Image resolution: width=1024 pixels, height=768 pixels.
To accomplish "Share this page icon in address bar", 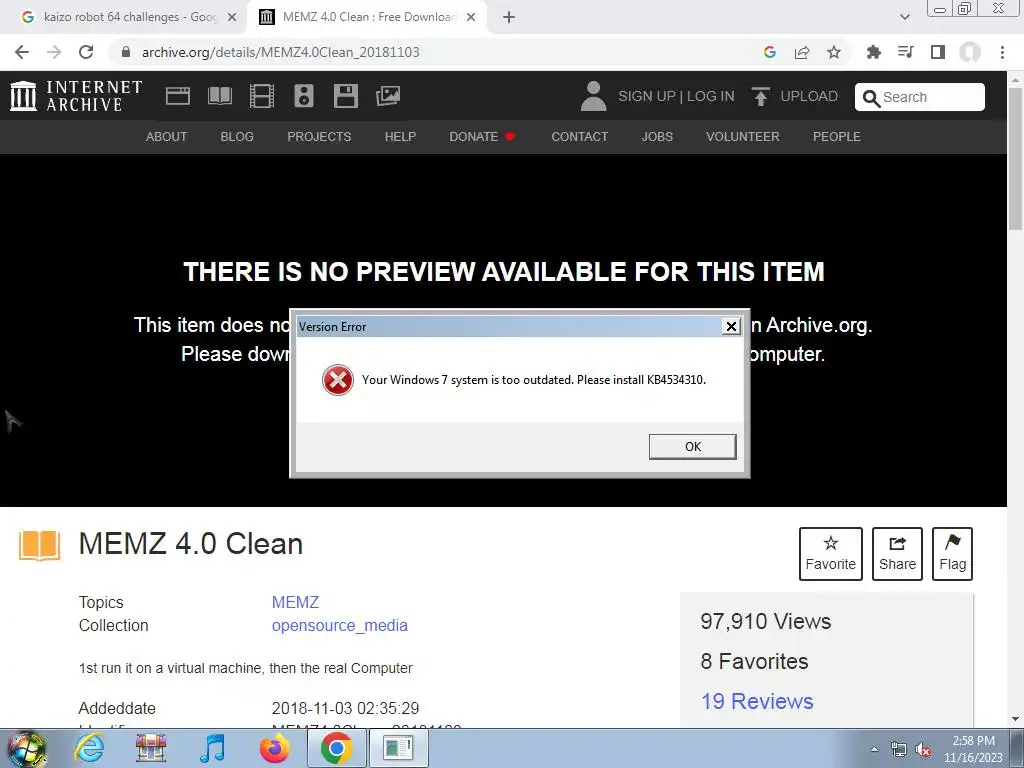I will 802,52.
